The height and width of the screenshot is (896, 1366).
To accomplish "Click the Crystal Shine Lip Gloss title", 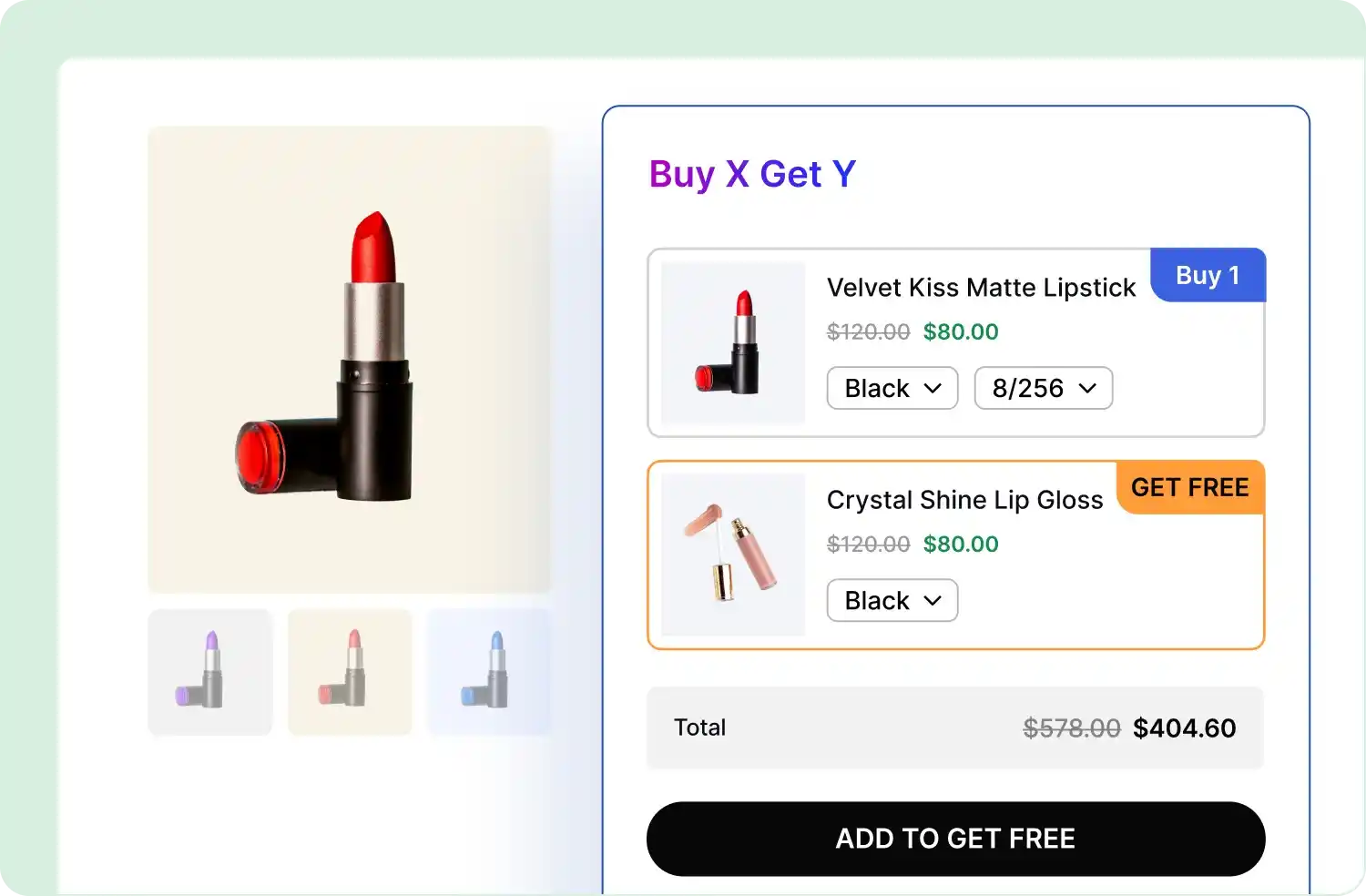I will coord(965,500).
